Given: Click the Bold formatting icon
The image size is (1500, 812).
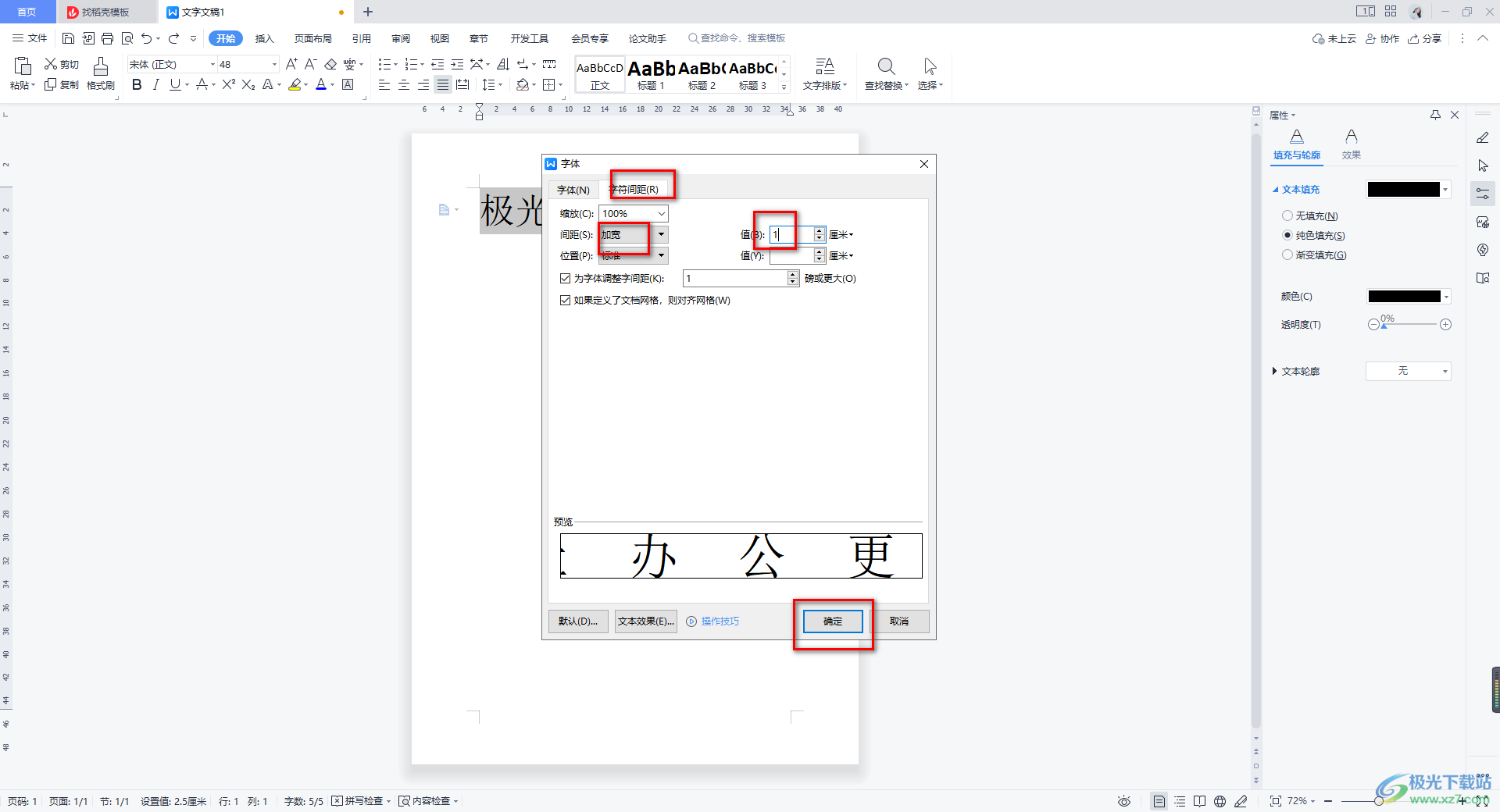Looking at the screenshot, I should pyautogui.click(x=137, y=84).
